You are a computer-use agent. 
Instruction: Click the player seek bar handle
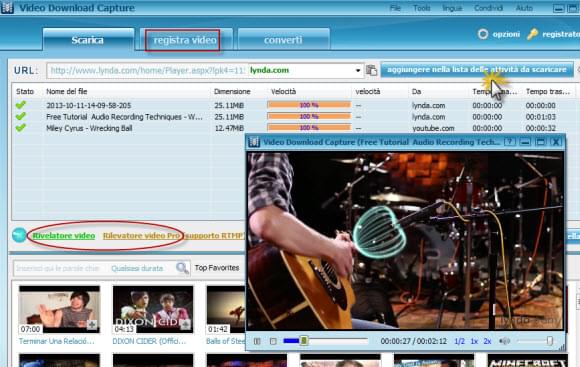(304, 341)
